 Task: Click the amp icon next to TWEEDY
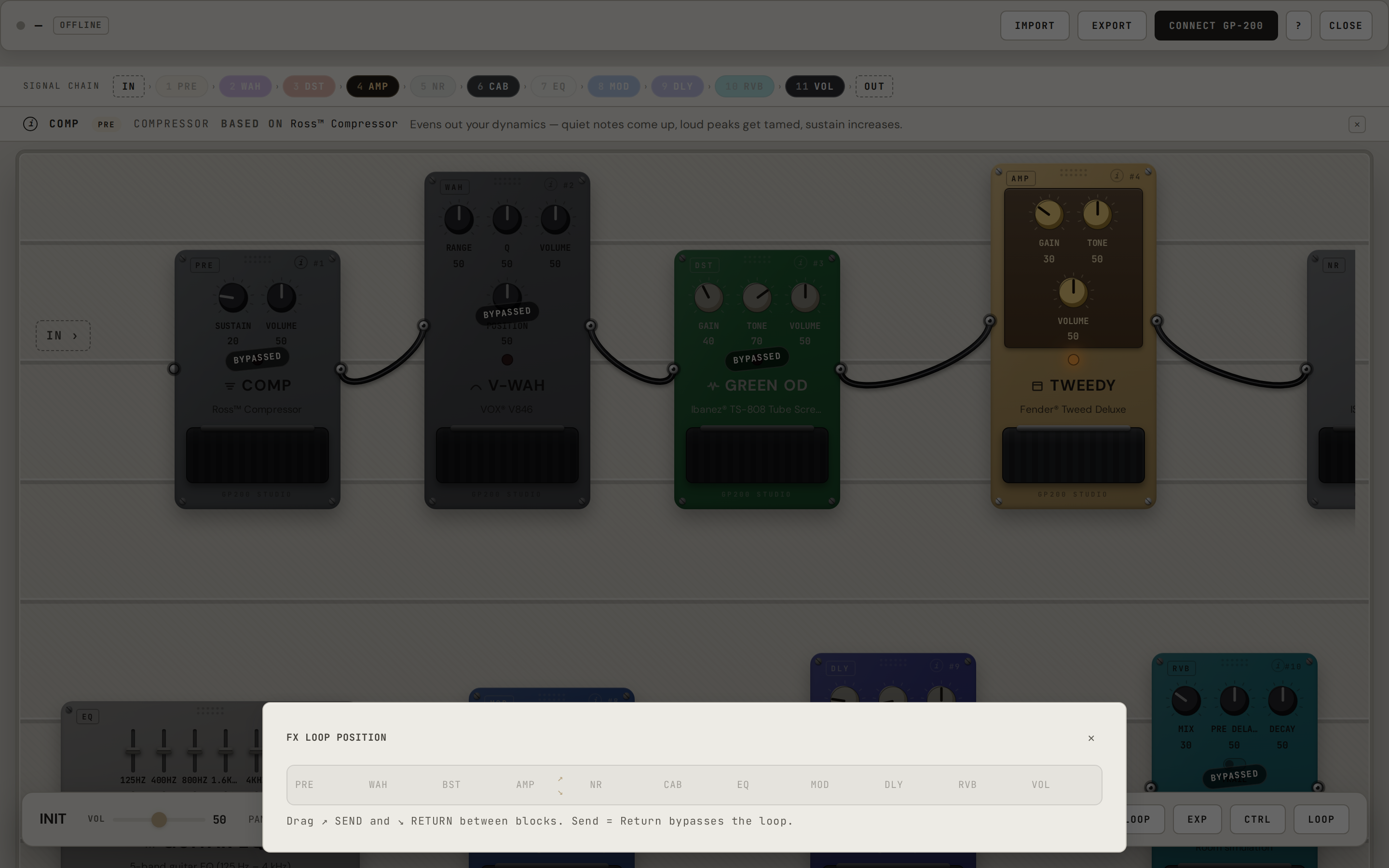pos(1037,386)
